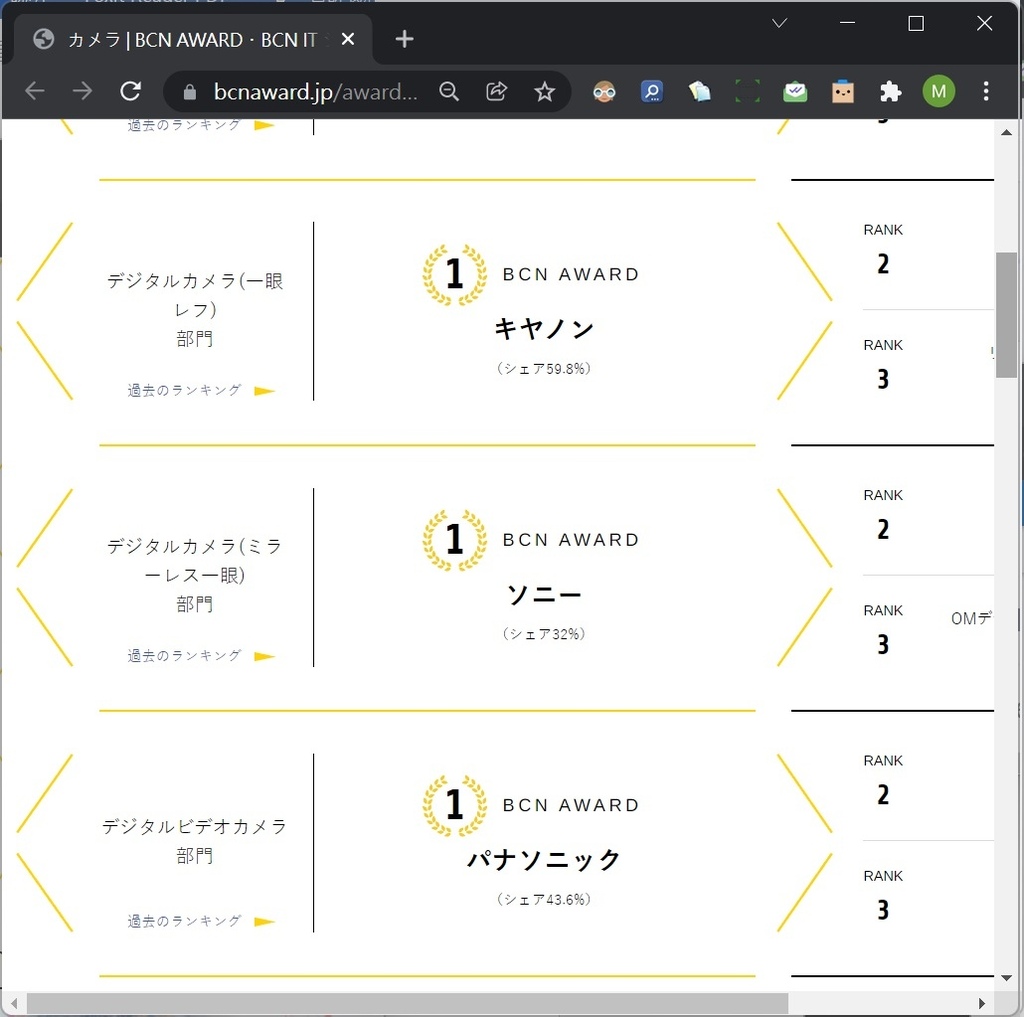The width and height of the screenshot is (1024, 1017).
Task: Open the green mail checkmark extension
Action: tap(795, 91)
